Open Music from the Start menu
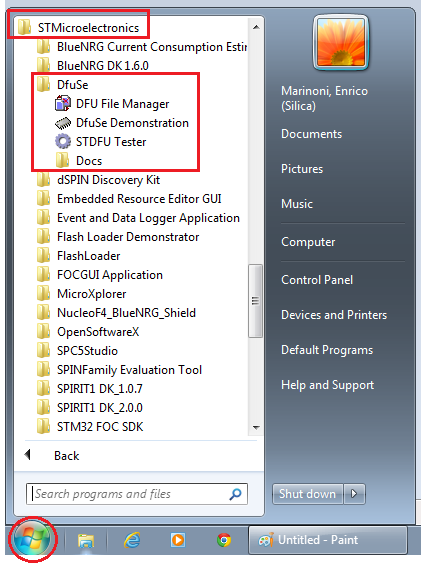This screenshot has width=421, height=566. [297, 204]
